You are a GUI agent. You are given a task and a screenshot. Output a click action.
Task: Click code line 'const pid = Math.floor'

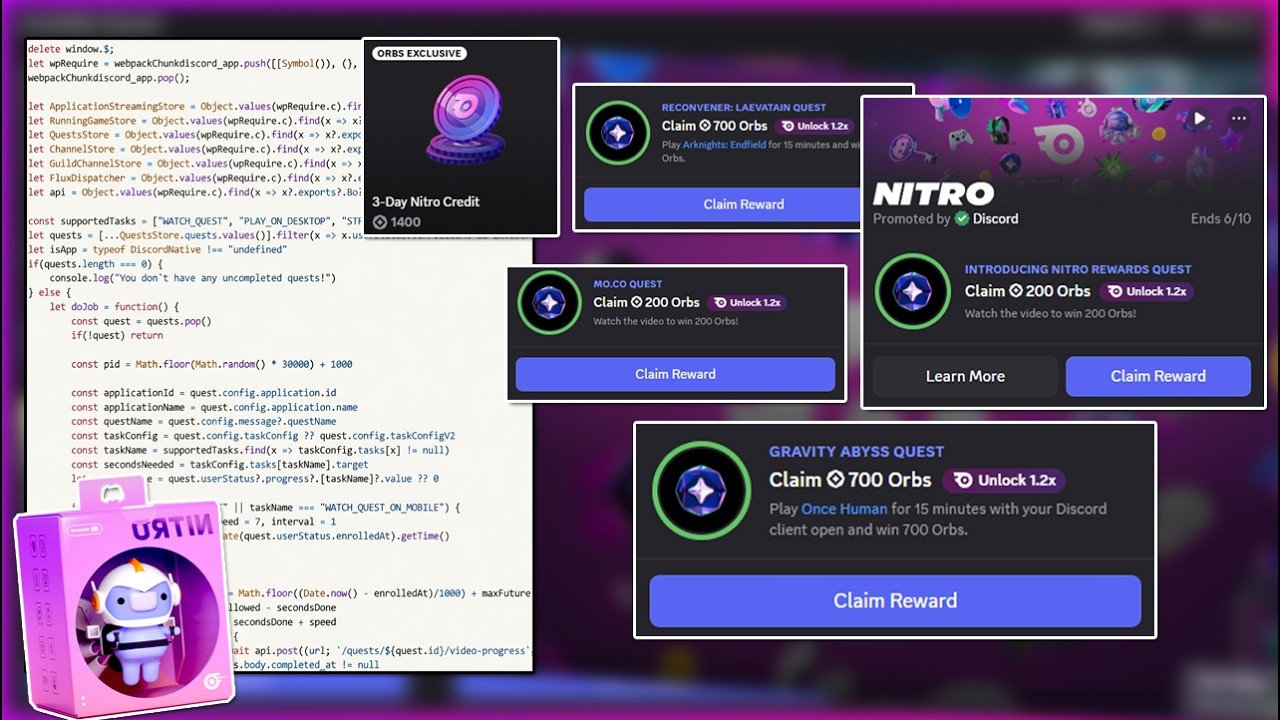point(211,364)
